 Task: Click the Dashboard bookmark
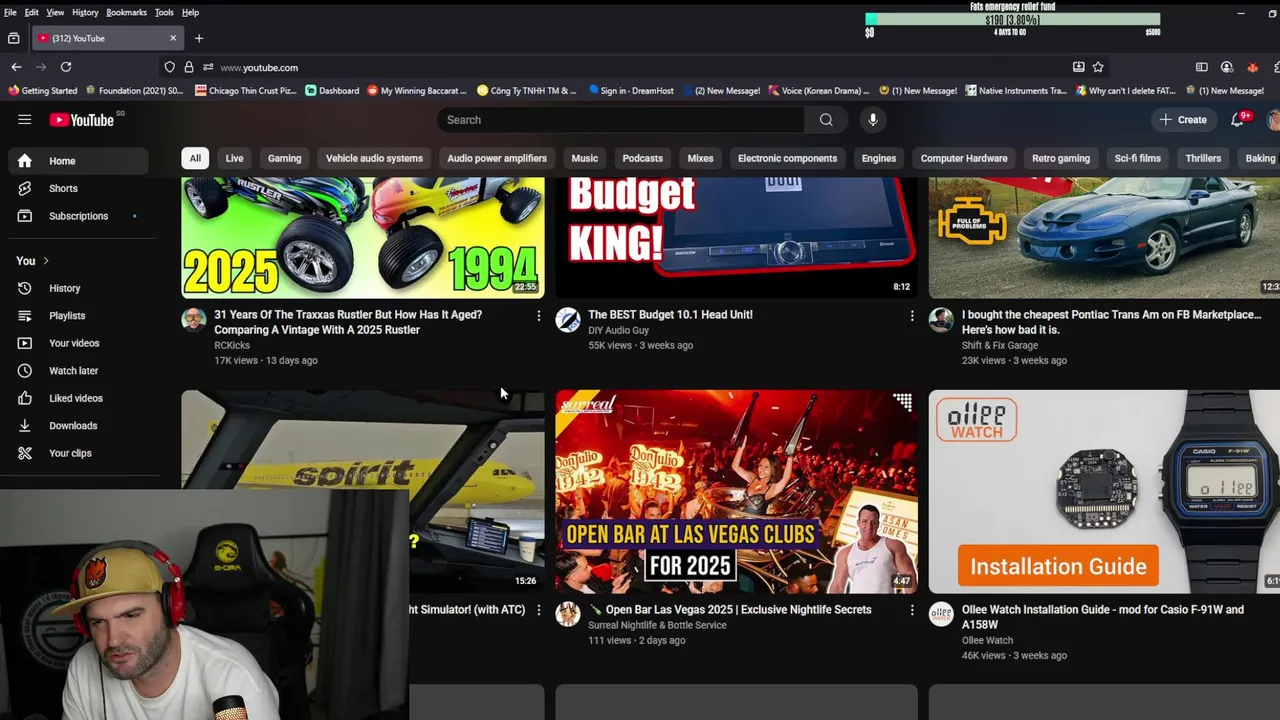[332, 91]
